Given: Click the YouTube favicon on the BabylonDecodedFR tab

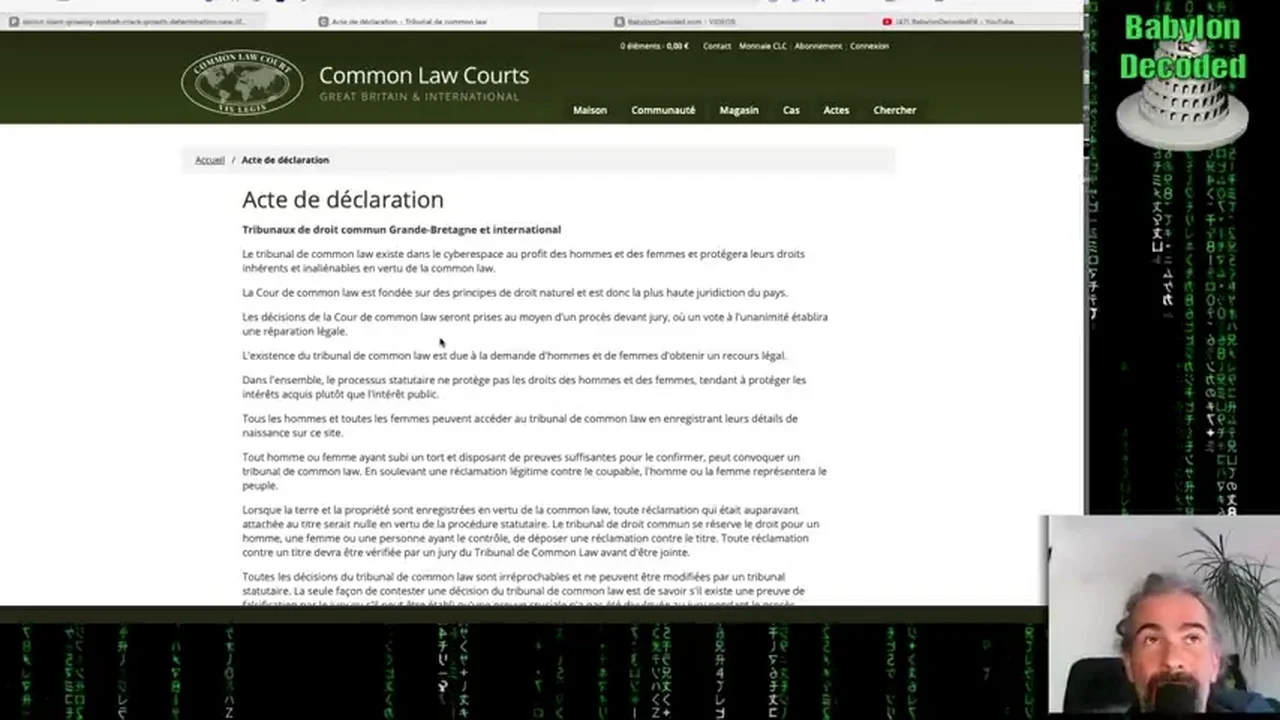Looking at the screenshot, I should (x=887, y=21).
